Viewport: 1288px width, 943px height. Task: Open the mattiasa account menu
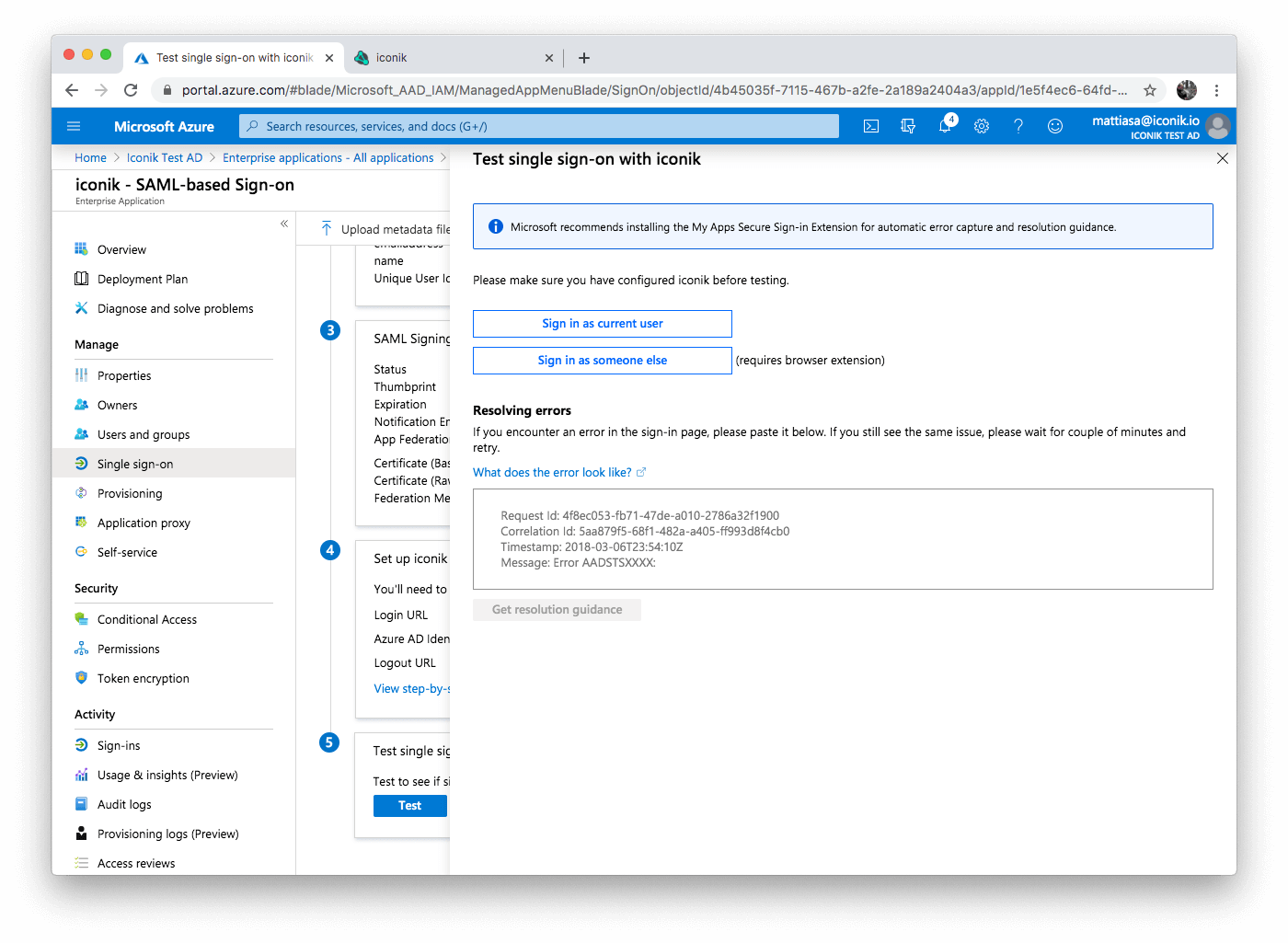[x=1144, y=126]
